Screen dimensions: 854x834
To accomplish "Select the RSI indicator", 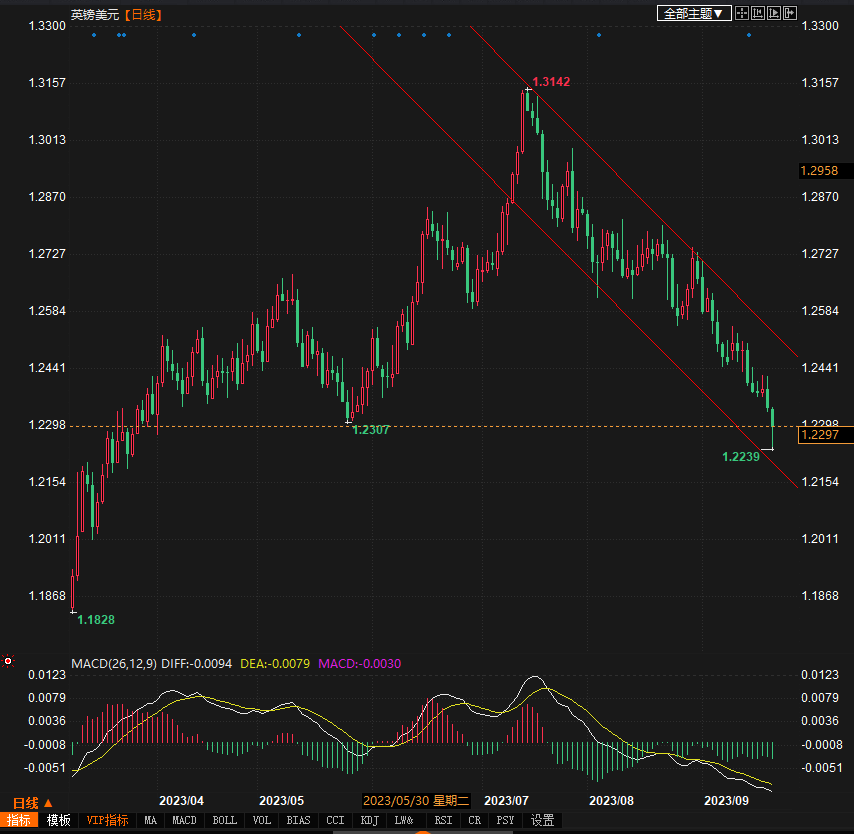I will click(x=443, y=820).
